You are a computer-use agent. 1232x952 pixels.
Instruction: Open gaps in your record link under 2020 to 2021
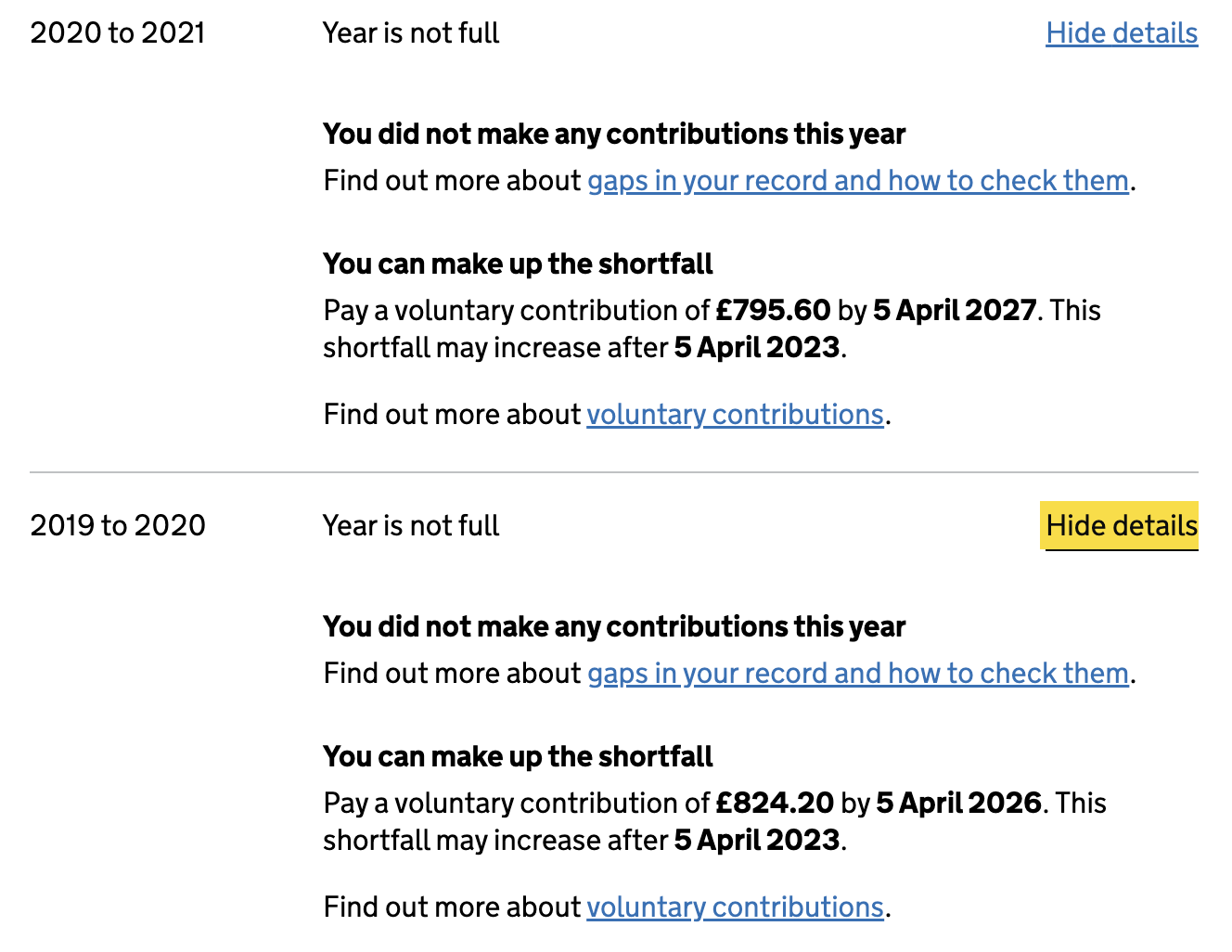[857, 181]
